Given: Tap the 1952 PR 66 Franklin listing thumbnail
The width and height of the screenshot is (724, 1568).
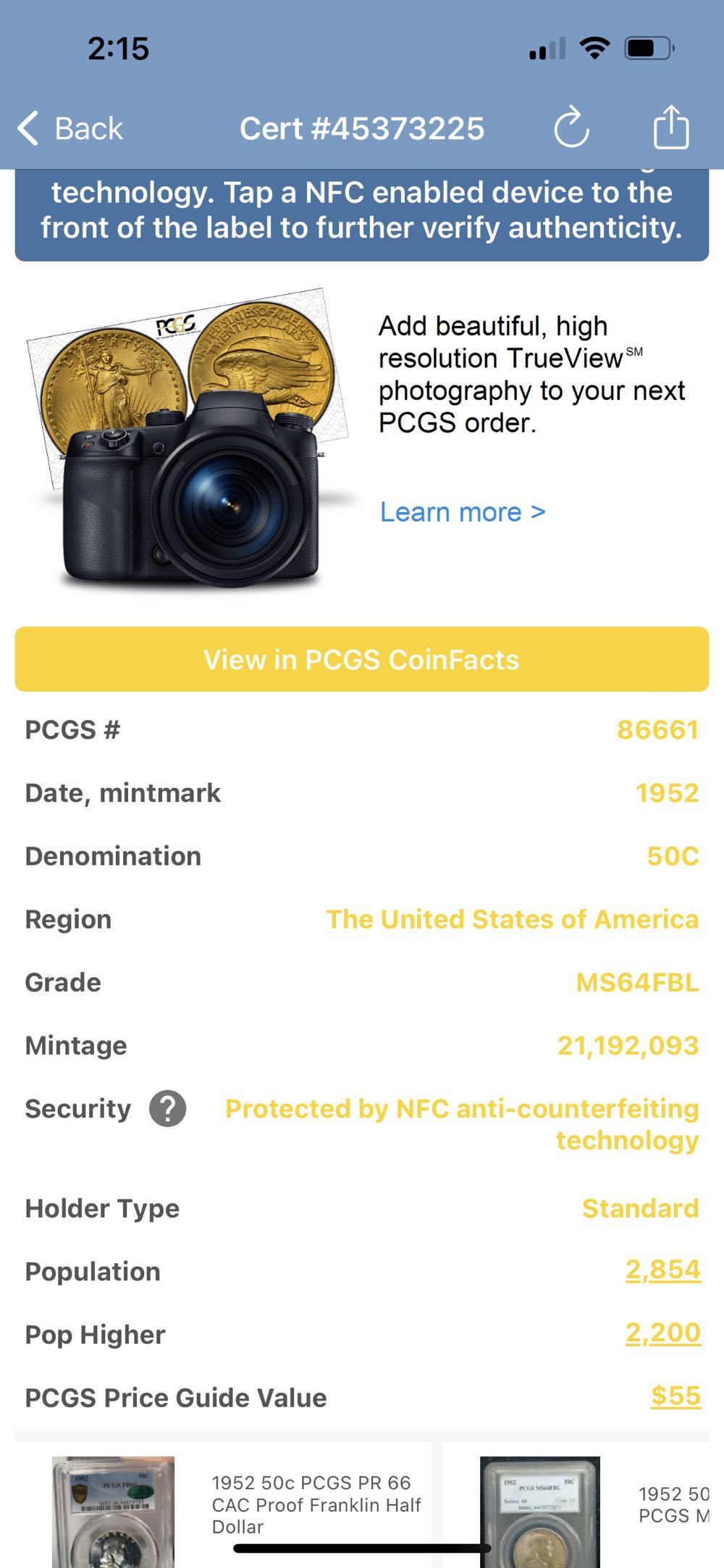Looking at the screenshot, I should [x=113, y=1510].
